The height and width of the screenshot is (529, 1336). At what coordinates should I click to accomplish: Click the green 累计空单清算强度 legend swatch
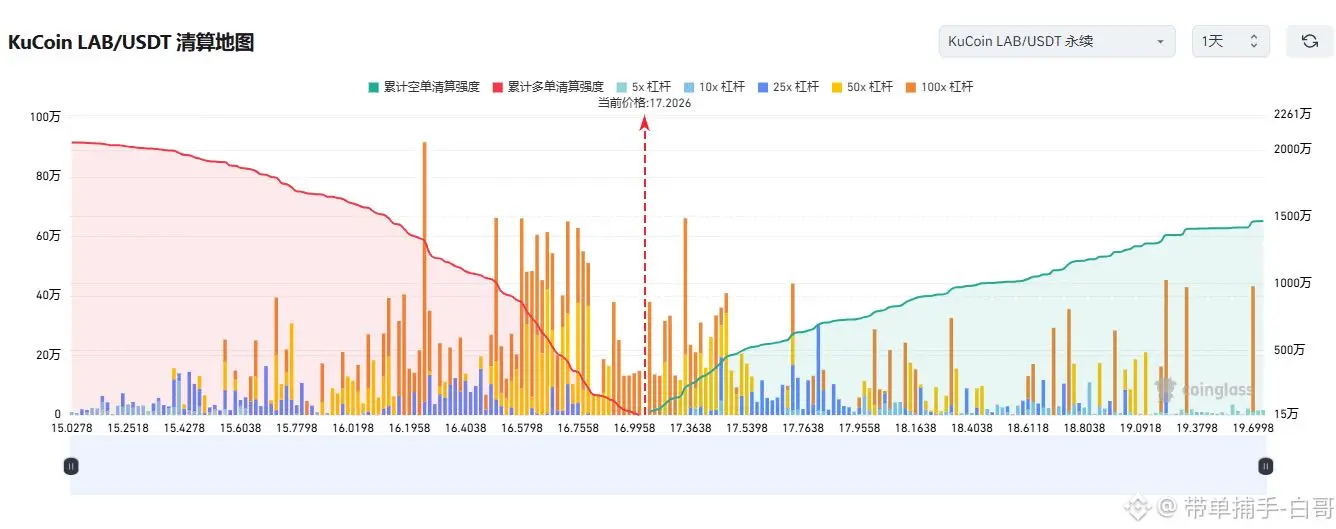(373, 87)
